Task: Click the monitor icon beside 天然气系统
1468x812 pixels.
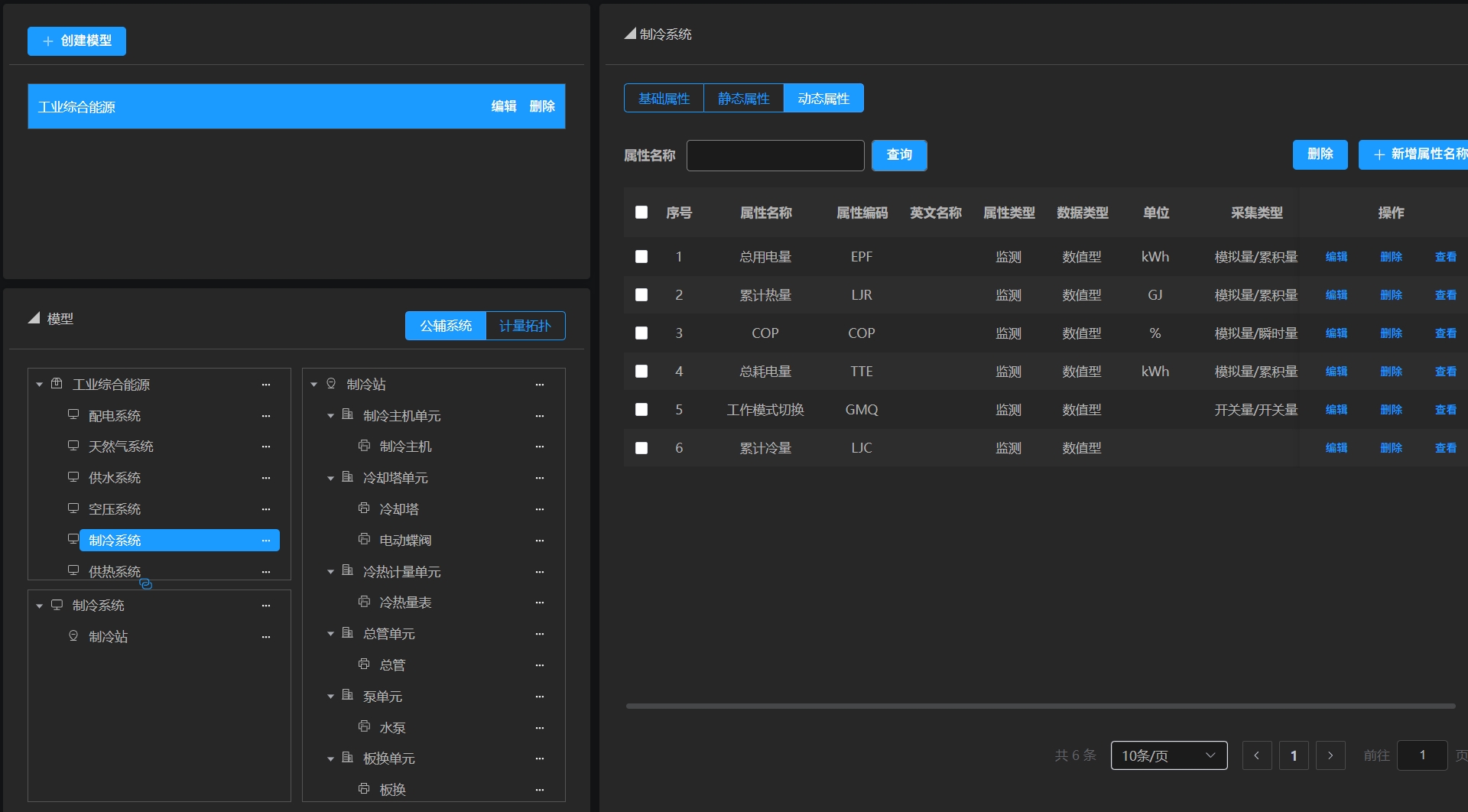Action: click(73, 446)
